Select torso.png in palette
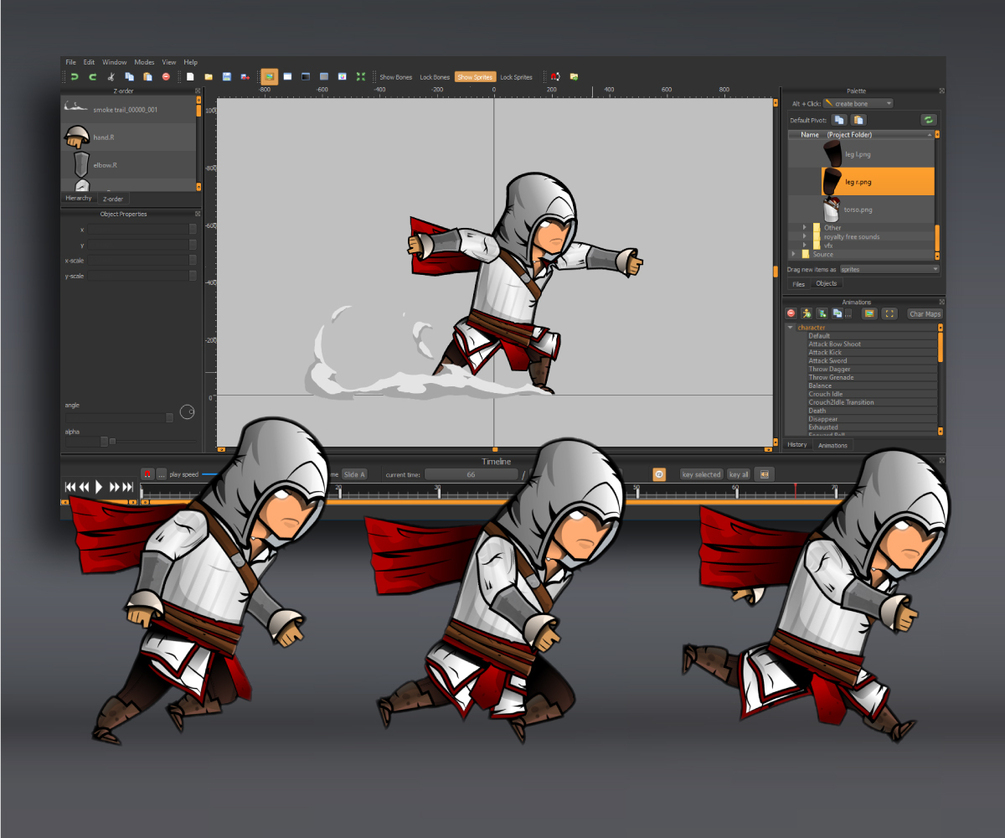The height and width of the screenshot is (838, 1005). pos(861,210)
